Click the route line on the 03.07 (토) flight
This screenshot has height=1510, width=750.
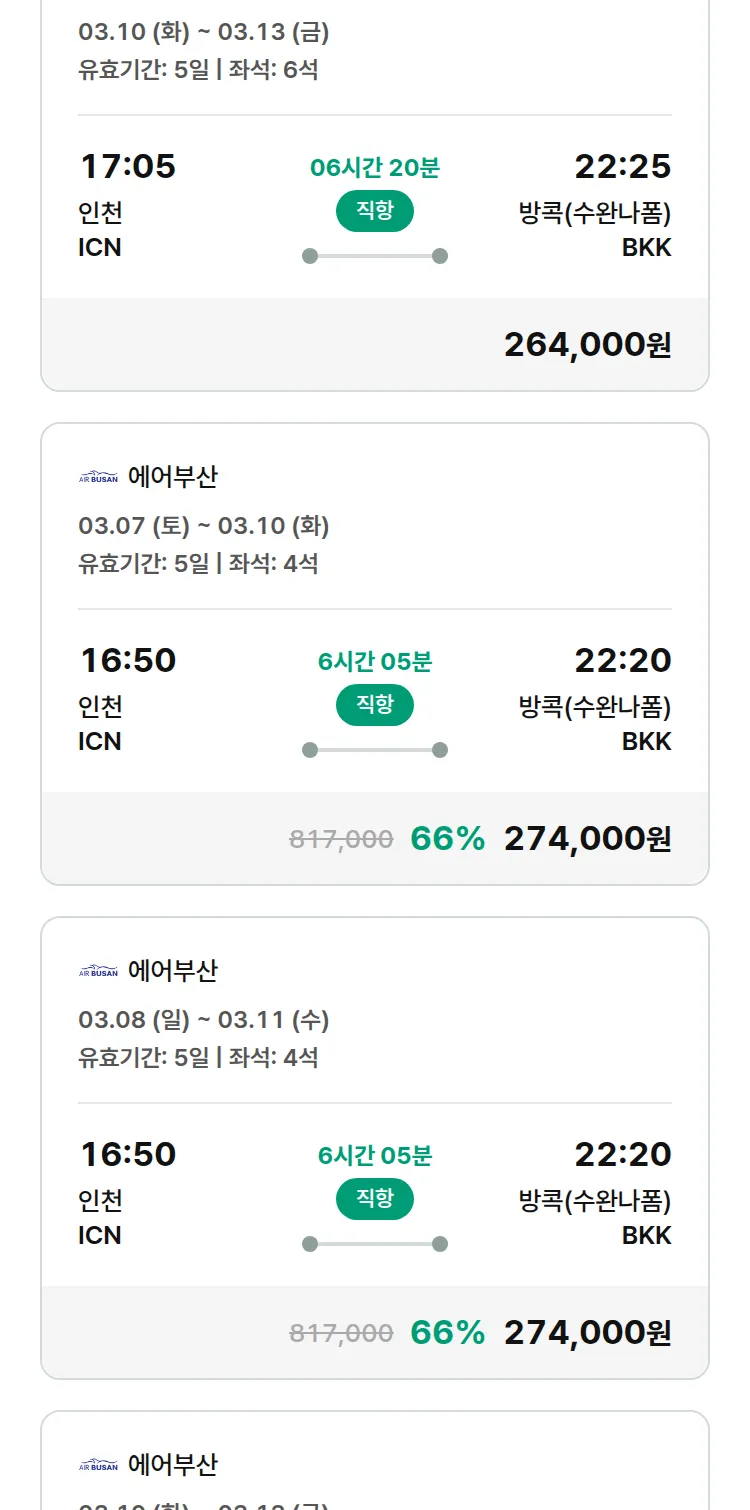coord(375,750)
